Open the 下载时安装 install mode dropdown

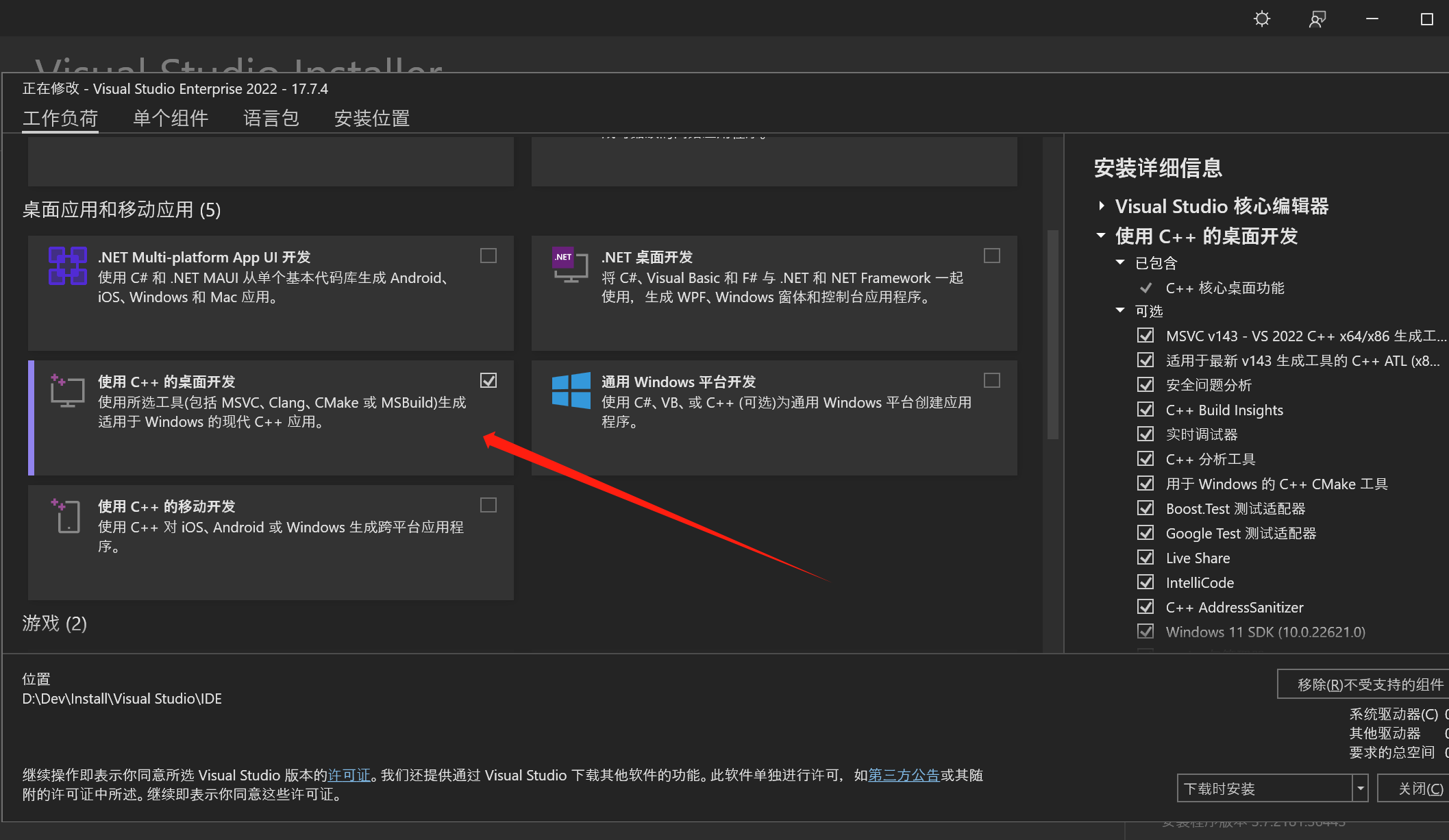pyautogui.click(x=1360, y=789)
